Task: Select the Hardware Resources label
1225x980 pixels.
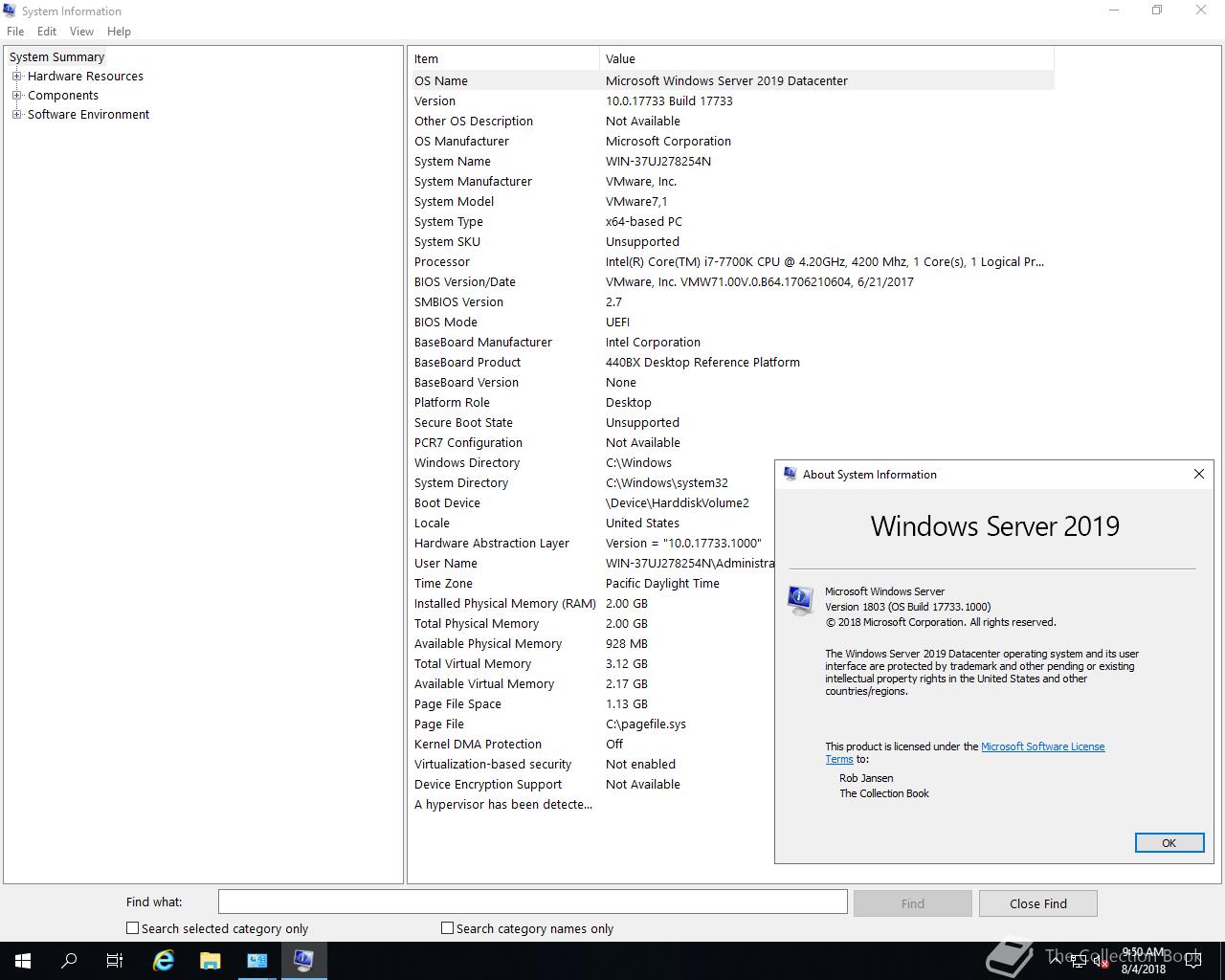Action: pyautogui.click(x=85, y=77)
